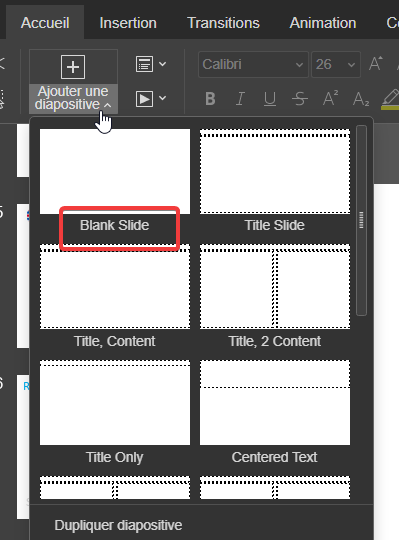
Task: Open the Animation tab
Action: click(323, 23)
